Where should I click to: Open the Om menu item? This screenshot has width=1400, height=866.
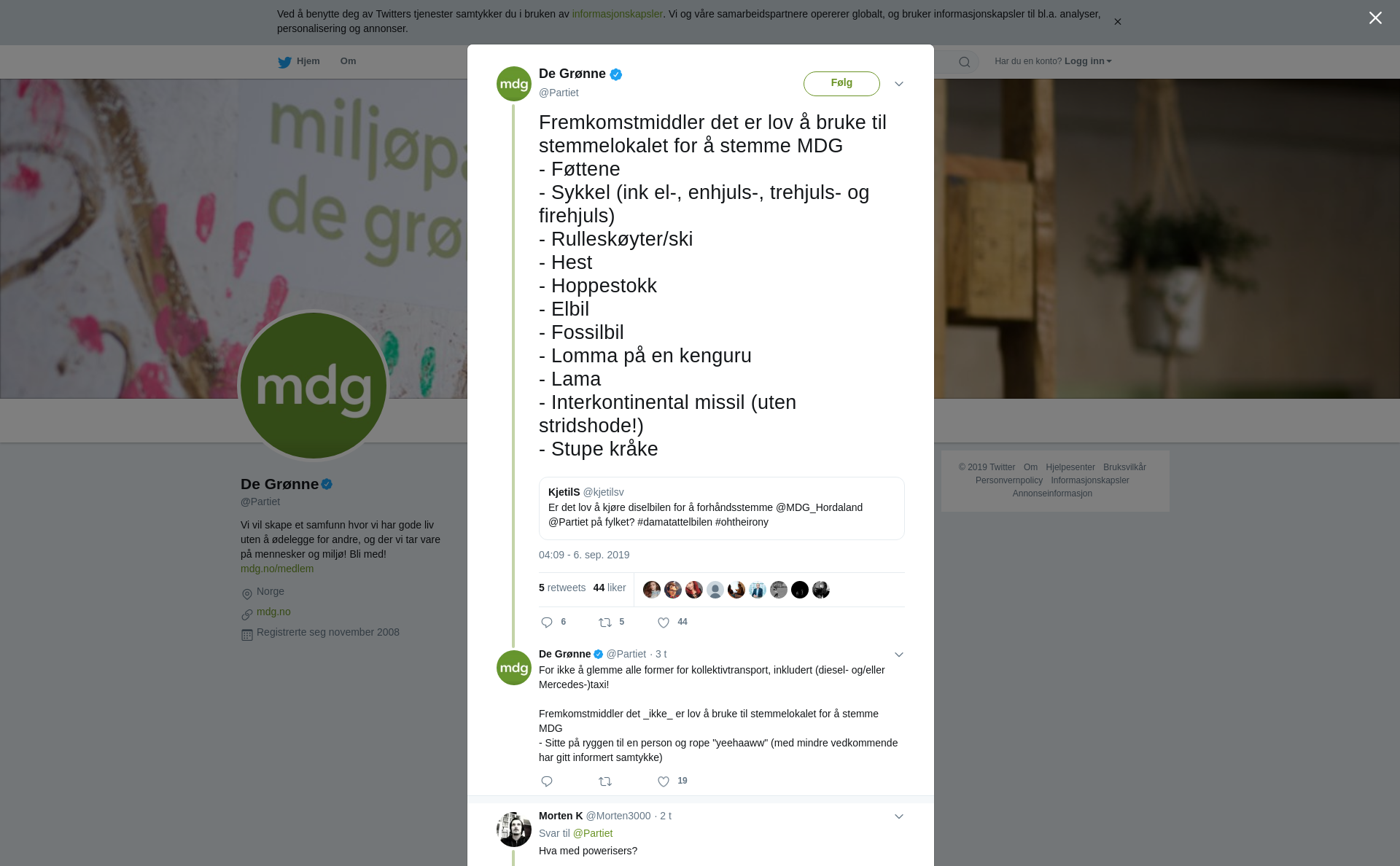pyautogui.click(x=348, y=61)
